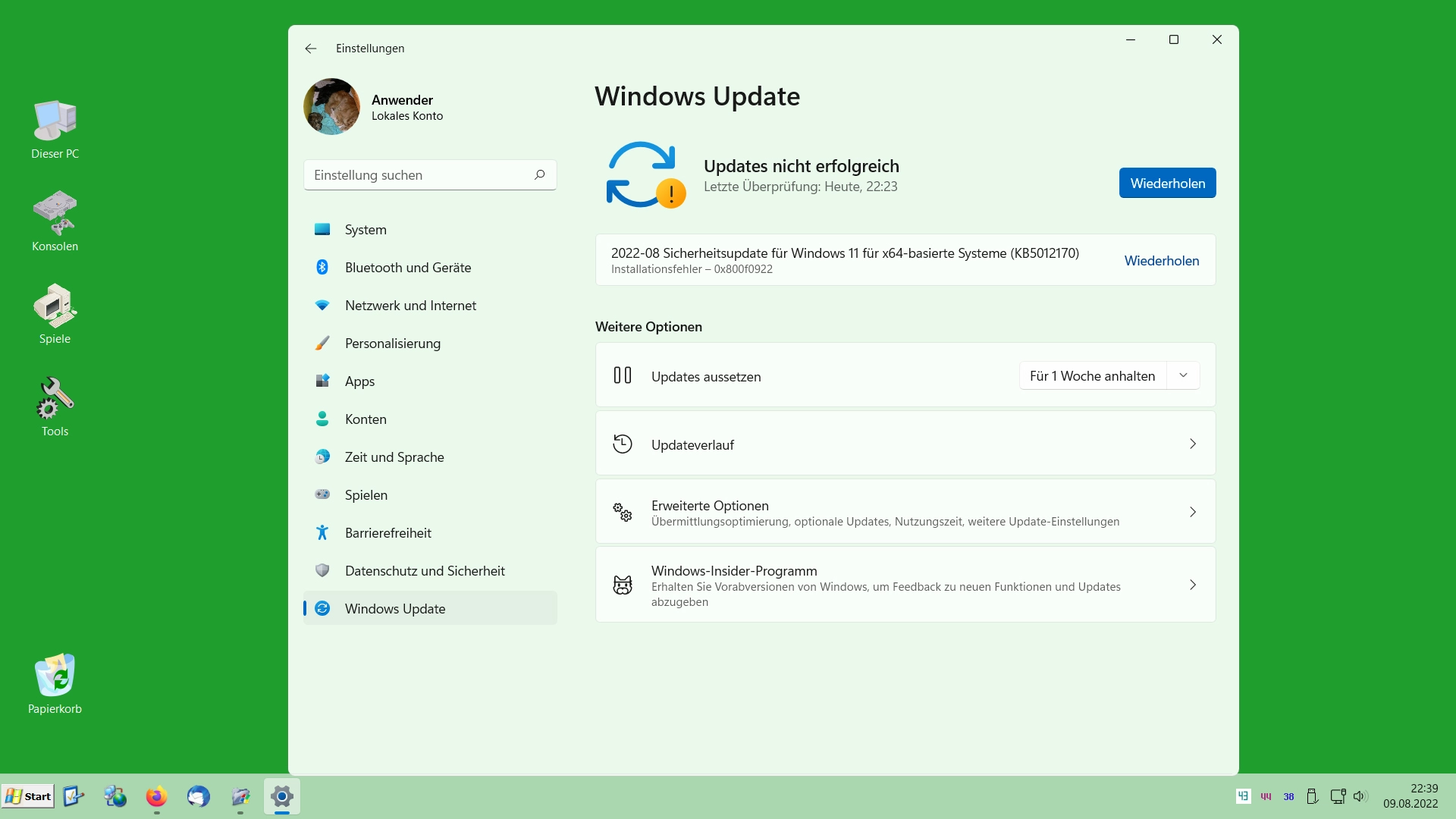Click the back arrow in Einstellungen
Screen dimensions: 1456x819
[311, 49]
